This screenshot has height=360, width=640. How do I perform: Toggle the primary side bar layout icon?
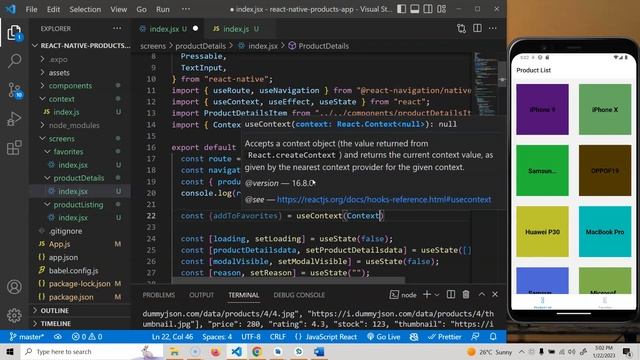(x=402, y=9)
